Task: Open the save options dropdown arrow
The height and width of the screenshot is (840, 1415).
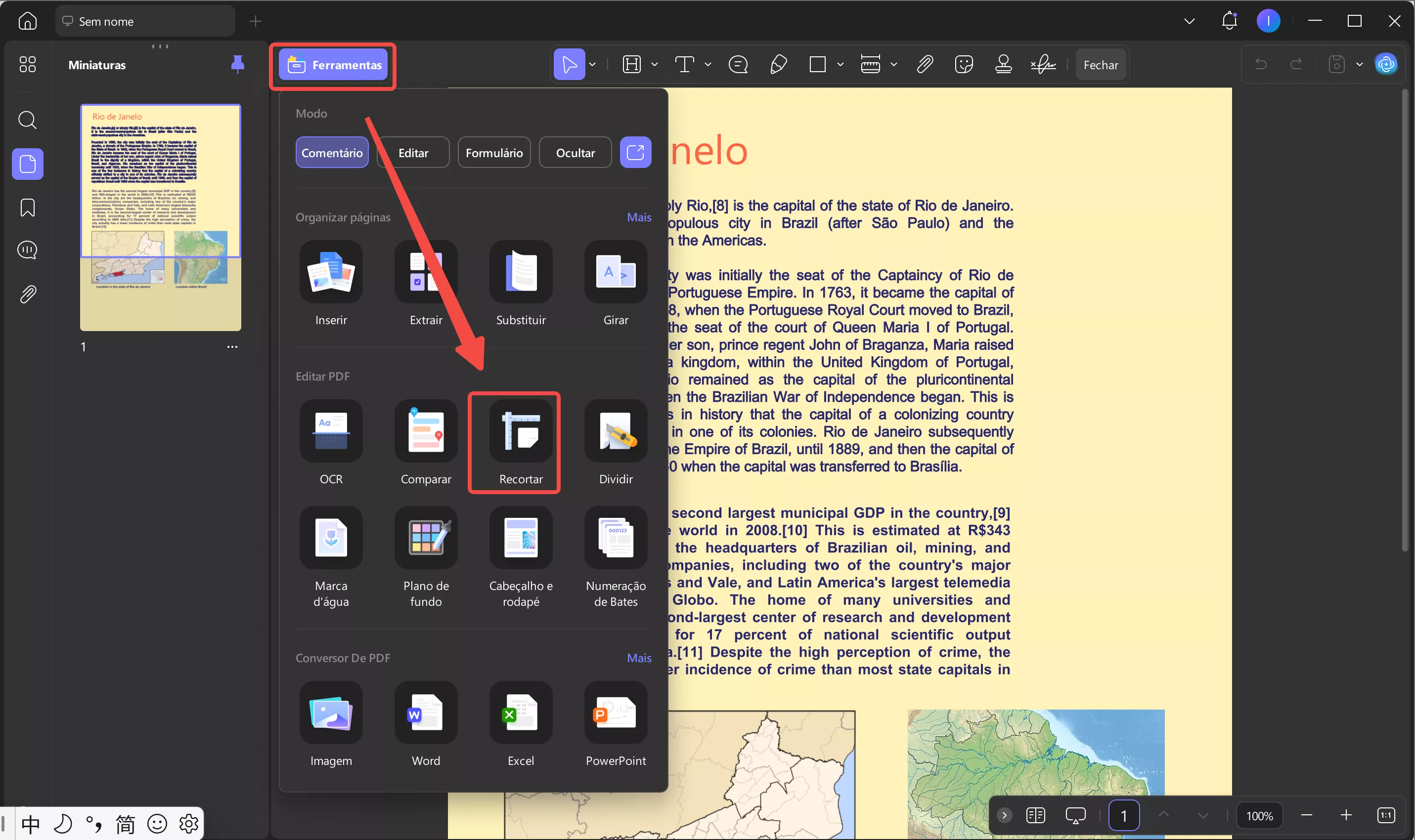Action: (x=1360, y=65)
